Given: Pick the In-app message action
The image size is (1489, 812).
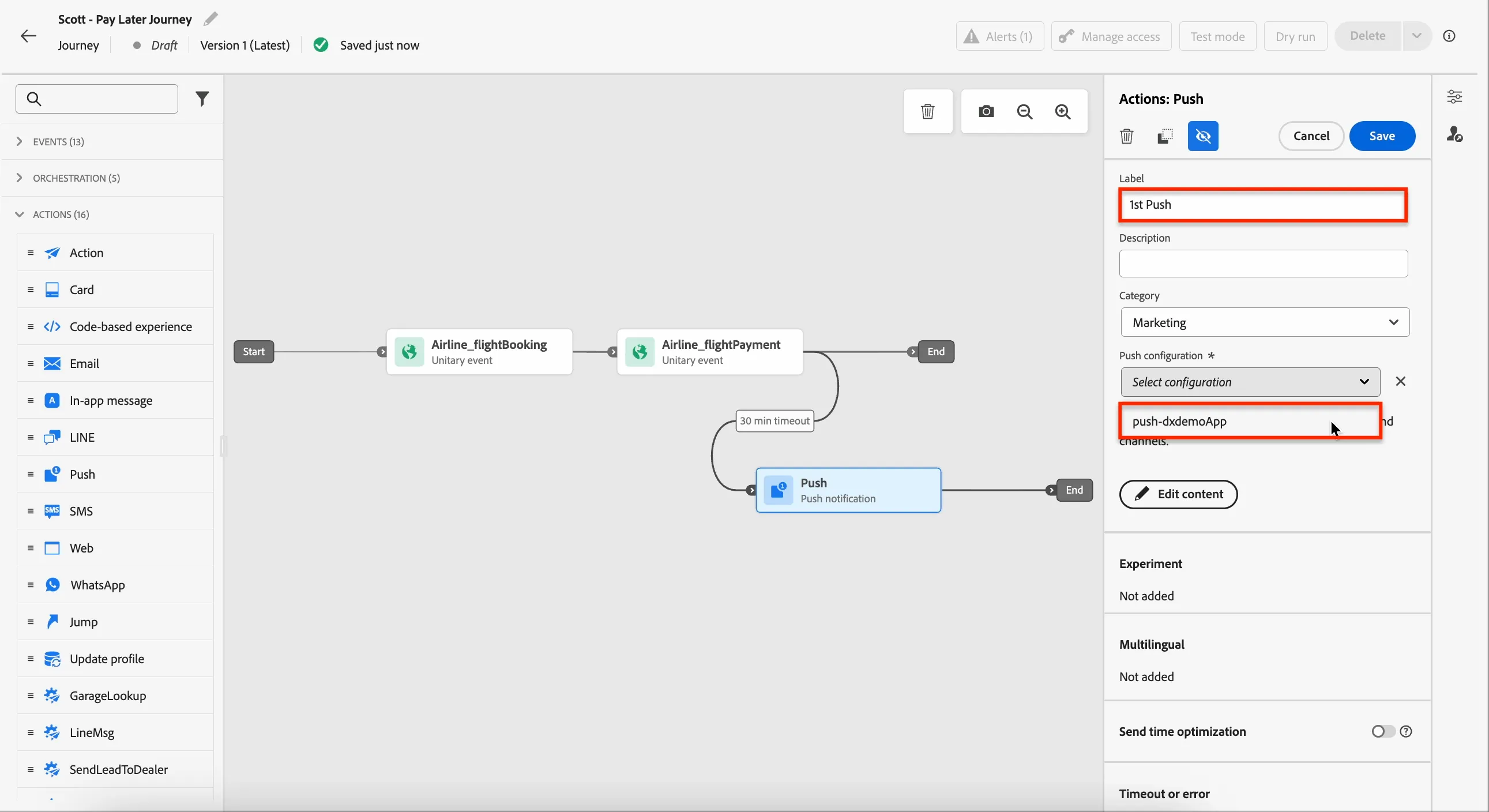Looking at the screenshot, I should pos(115,400).
